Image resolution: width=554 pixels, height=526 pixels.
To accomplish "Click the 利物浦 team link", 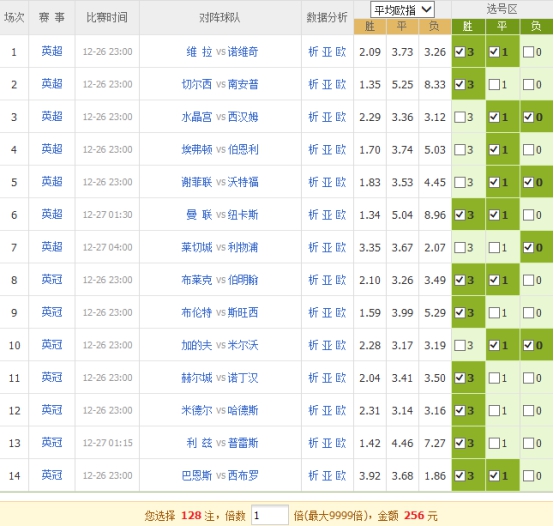I will pos(243,247).
